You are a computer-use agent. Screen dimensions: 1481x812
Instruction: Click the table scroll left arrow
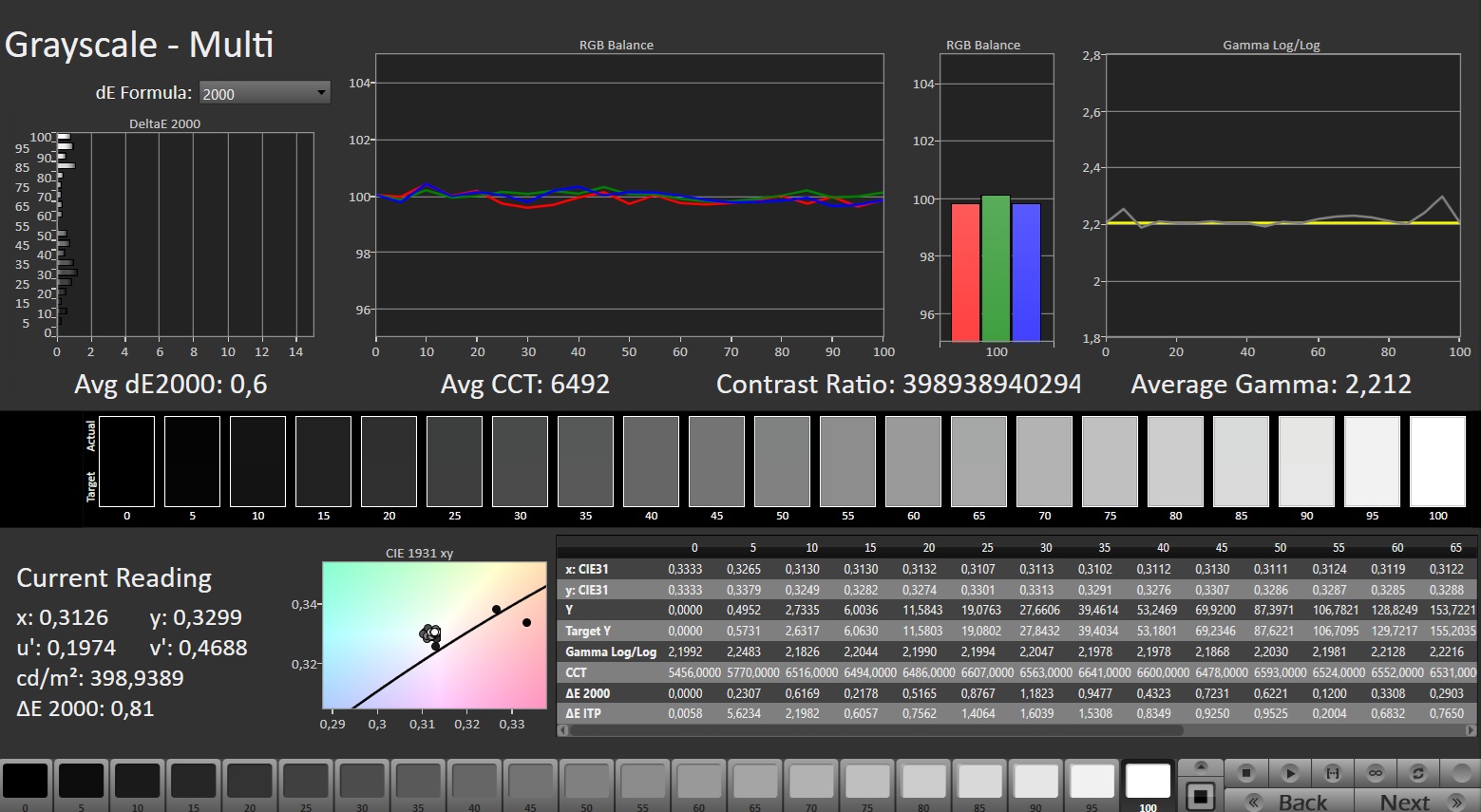point(561,730)
